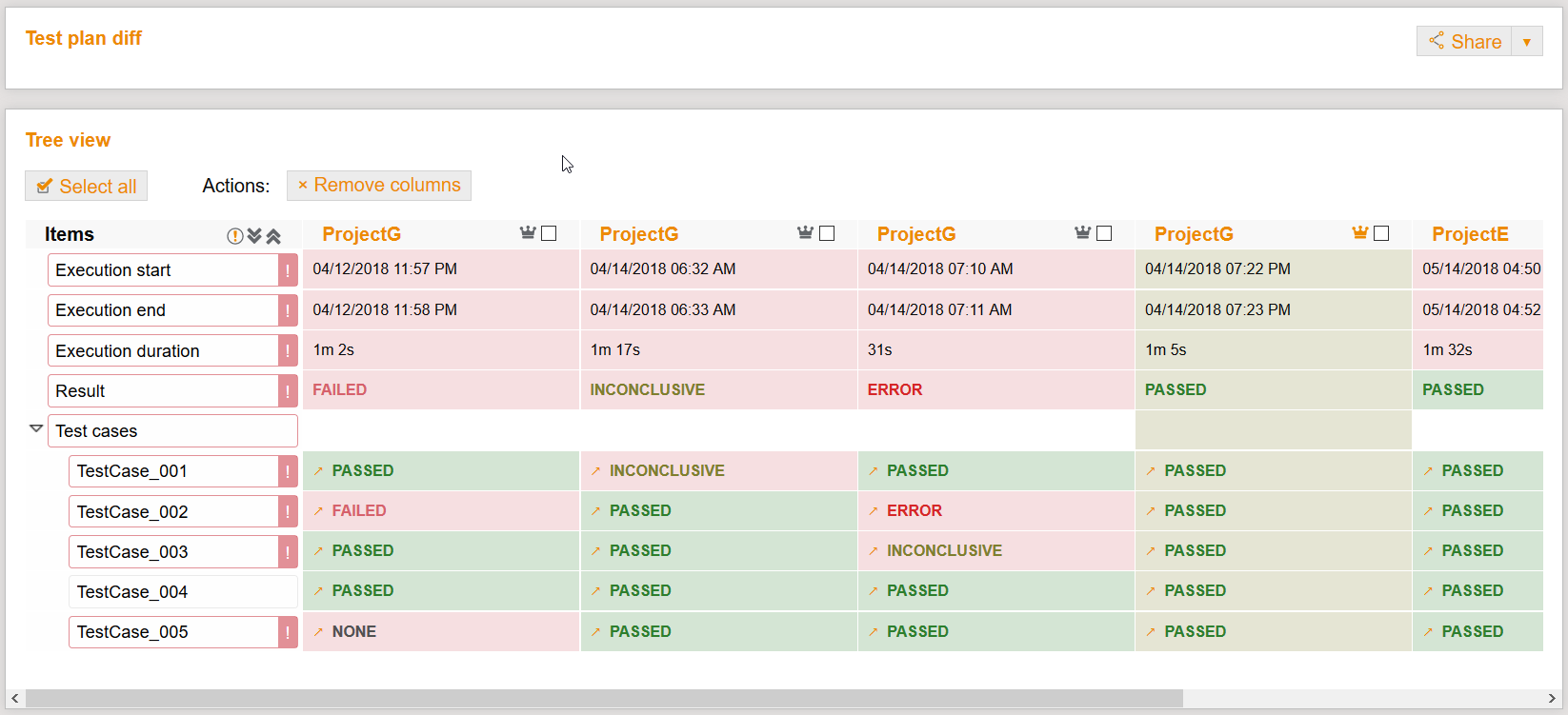Check the box for ProjectG column dated 04/12/2018
Image resolution: width=1568 pixels, height=715 pixels.
tap(549, 233)
